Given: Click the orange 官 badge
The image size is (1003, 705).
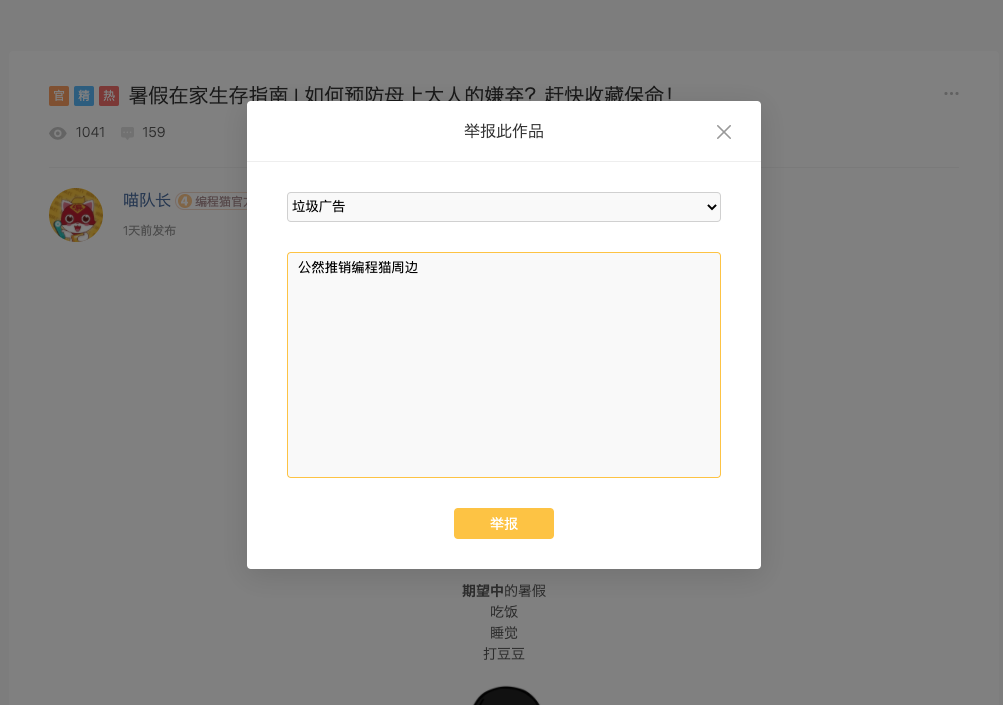Looking at the screenshot, I should 59,96.
